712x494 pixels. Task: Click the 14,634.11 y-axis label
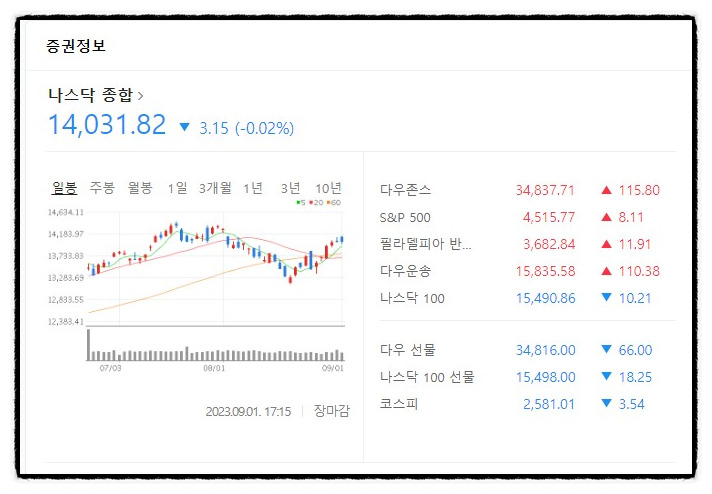point(66,212)
